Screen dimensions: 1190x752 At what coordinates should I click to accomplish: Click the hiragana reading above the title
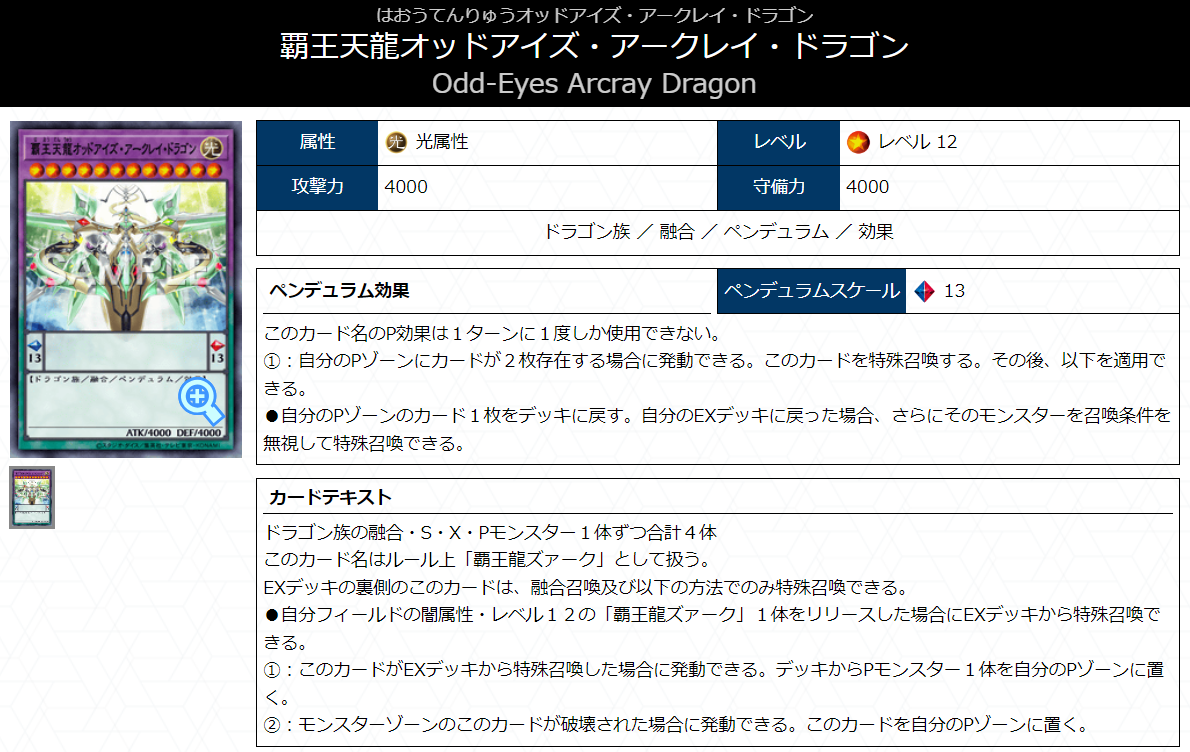[x=594, y=14]
